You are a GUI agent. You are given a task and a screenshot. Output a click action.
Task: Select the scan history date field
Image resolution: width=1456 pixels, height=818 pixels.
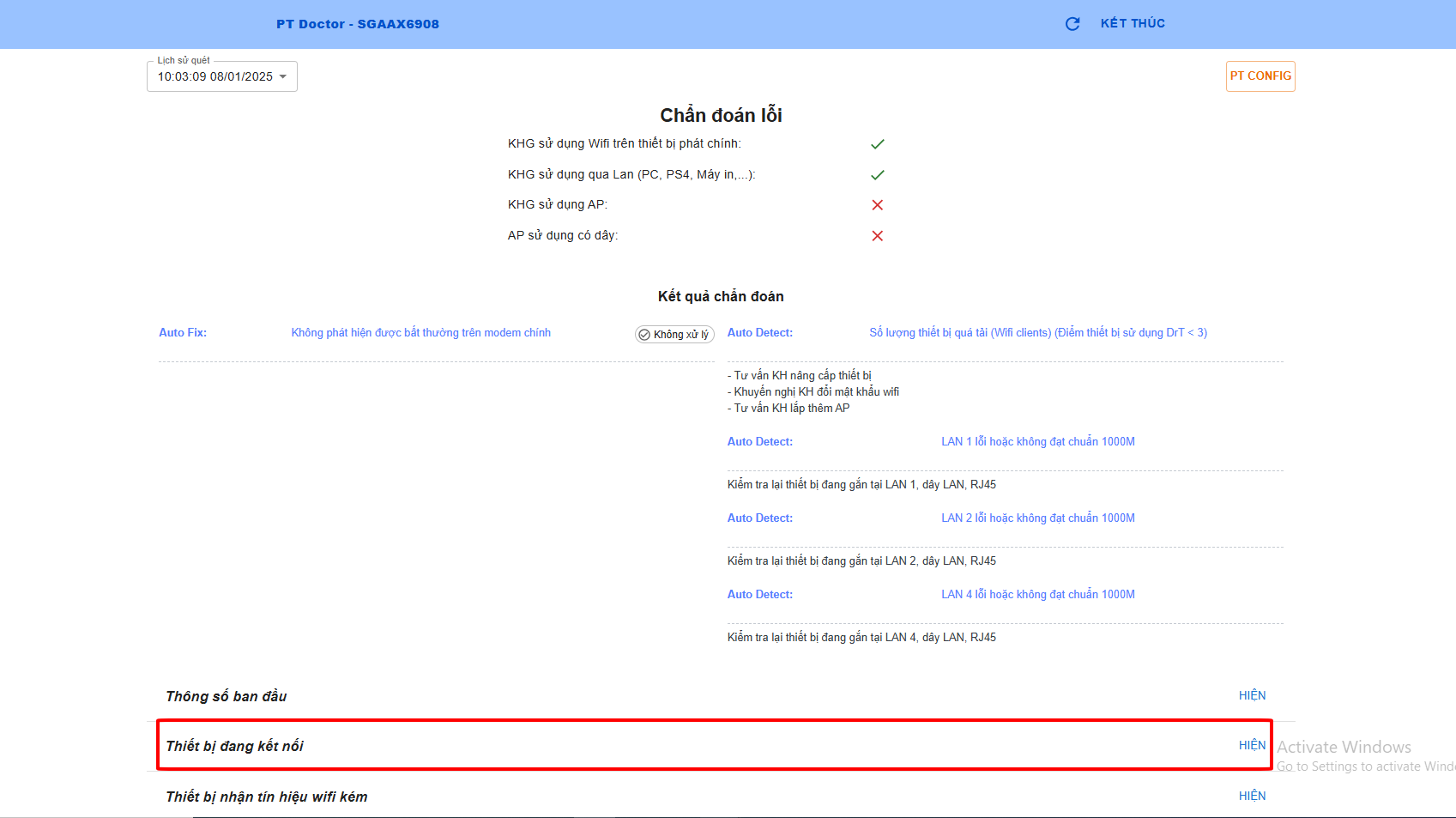pyautogui.click(x=214, y=76)
